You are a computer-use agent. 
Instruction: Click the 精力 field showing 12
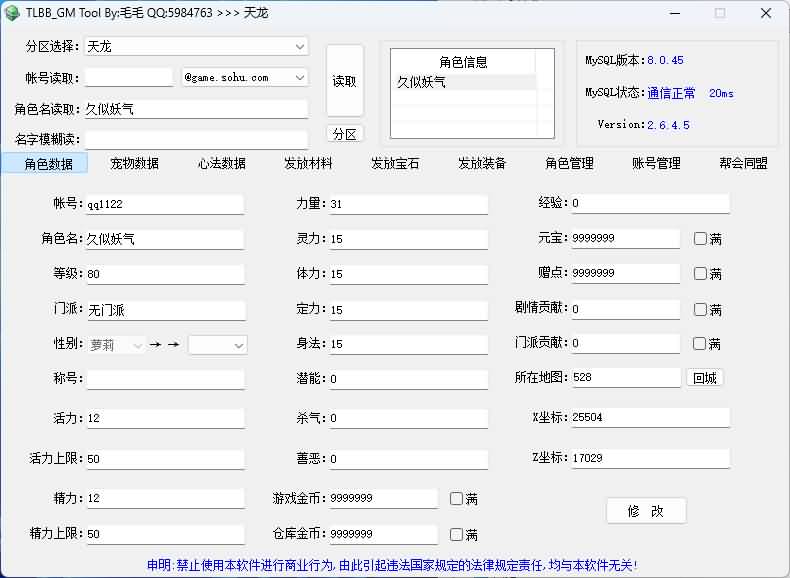165,498
